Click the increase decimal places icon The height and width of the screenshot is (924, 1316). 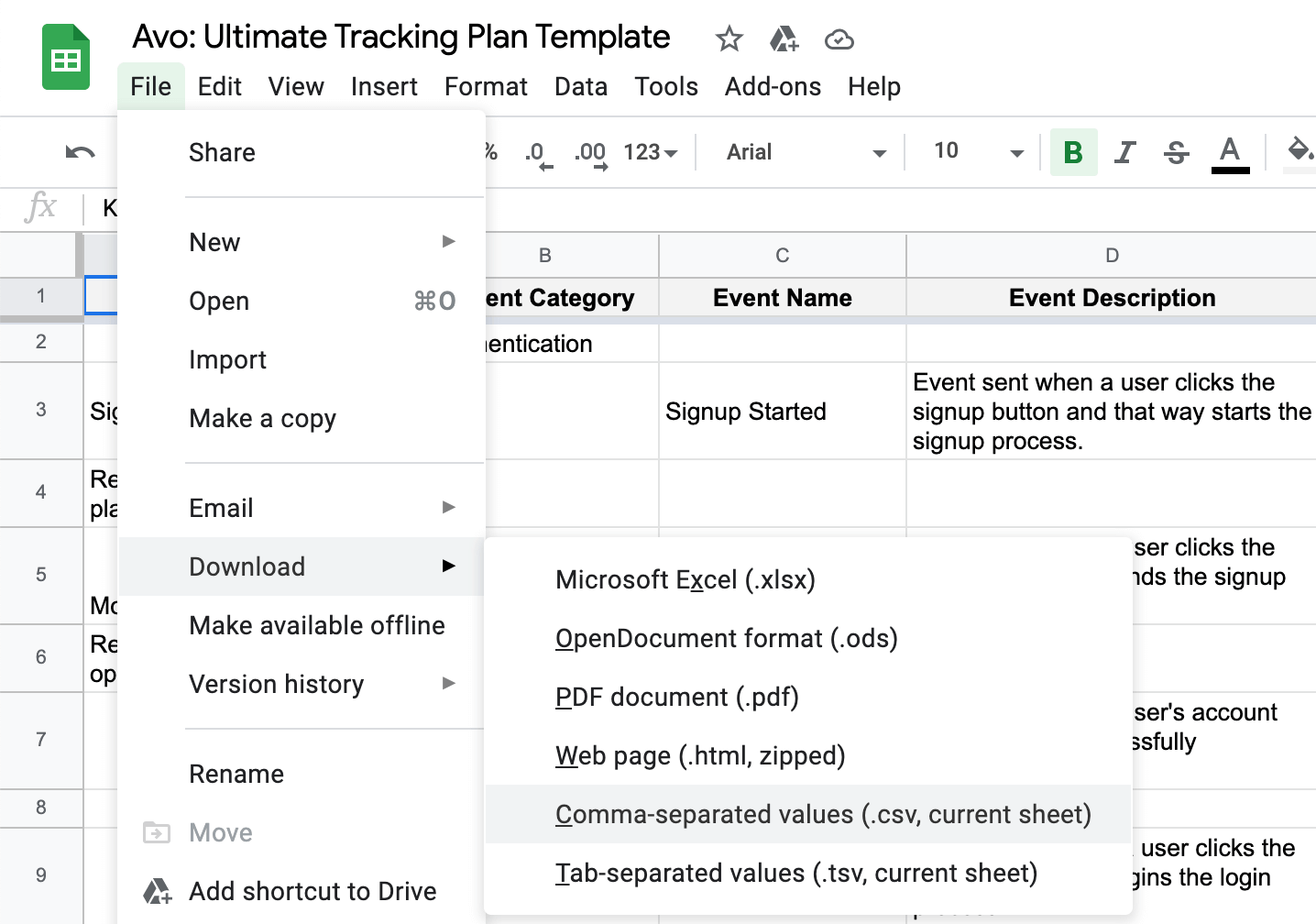click(589, 152)
